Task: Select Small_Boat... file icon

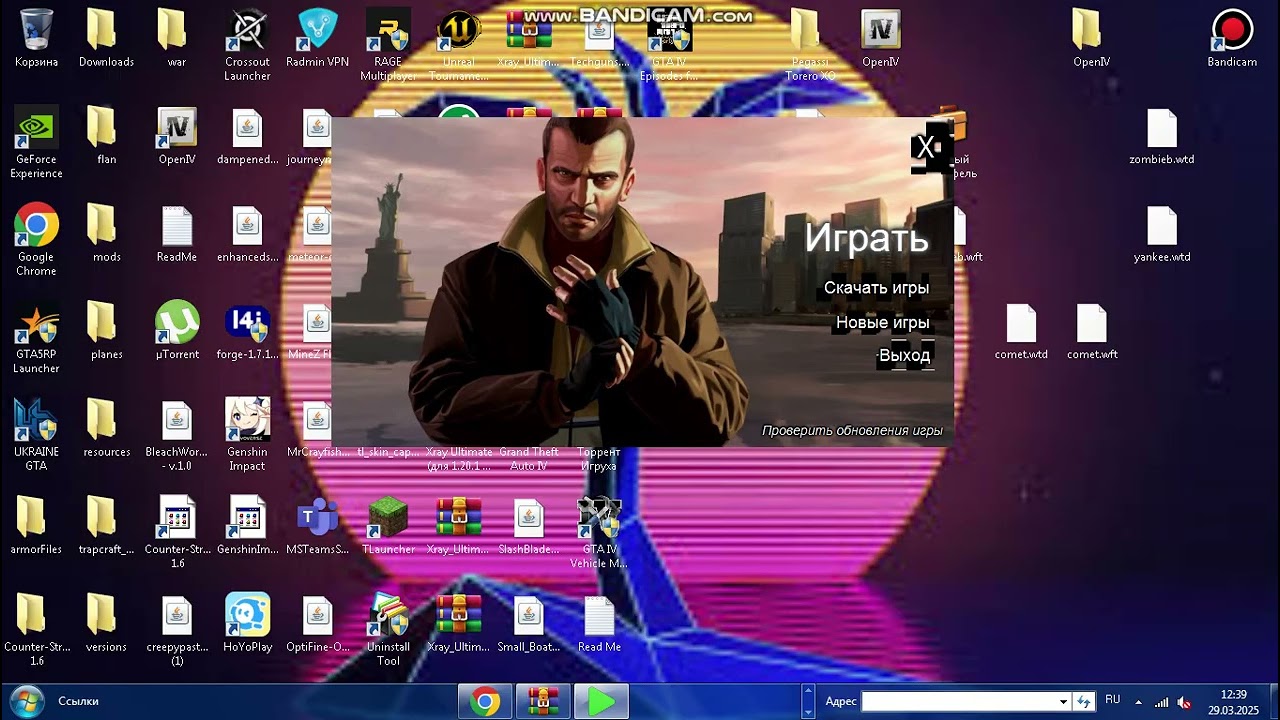Action: tap(529, 624)
